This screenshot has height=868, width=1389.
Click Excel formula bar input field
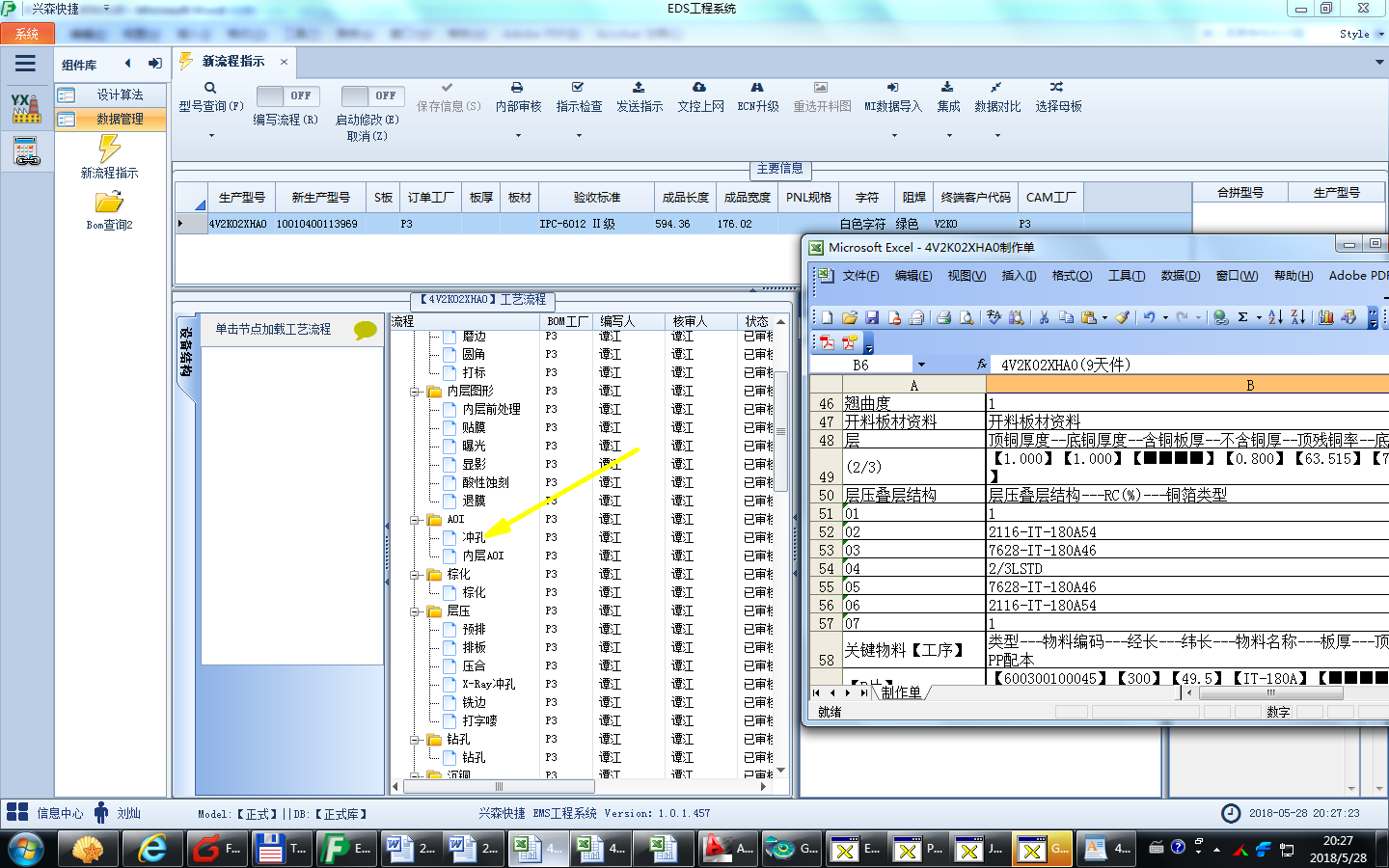point(1190,365)
